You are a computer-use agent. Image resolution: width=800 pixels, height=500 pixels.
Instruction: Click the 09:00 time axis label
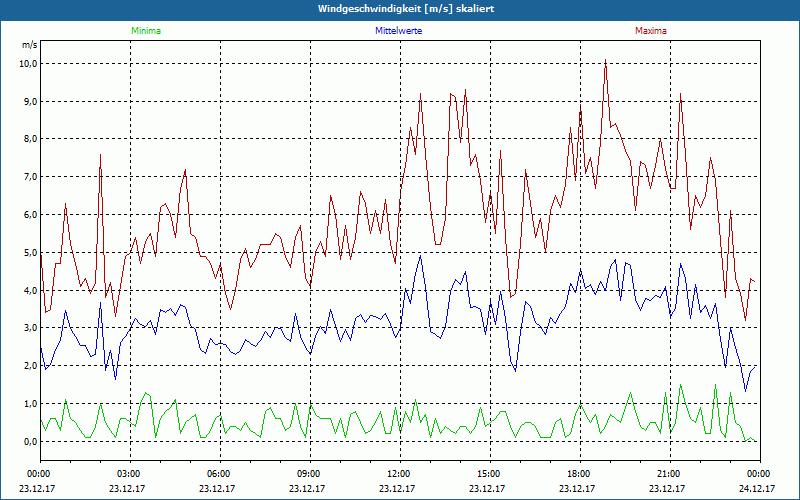pyautogui.click(x=308, y=474)
